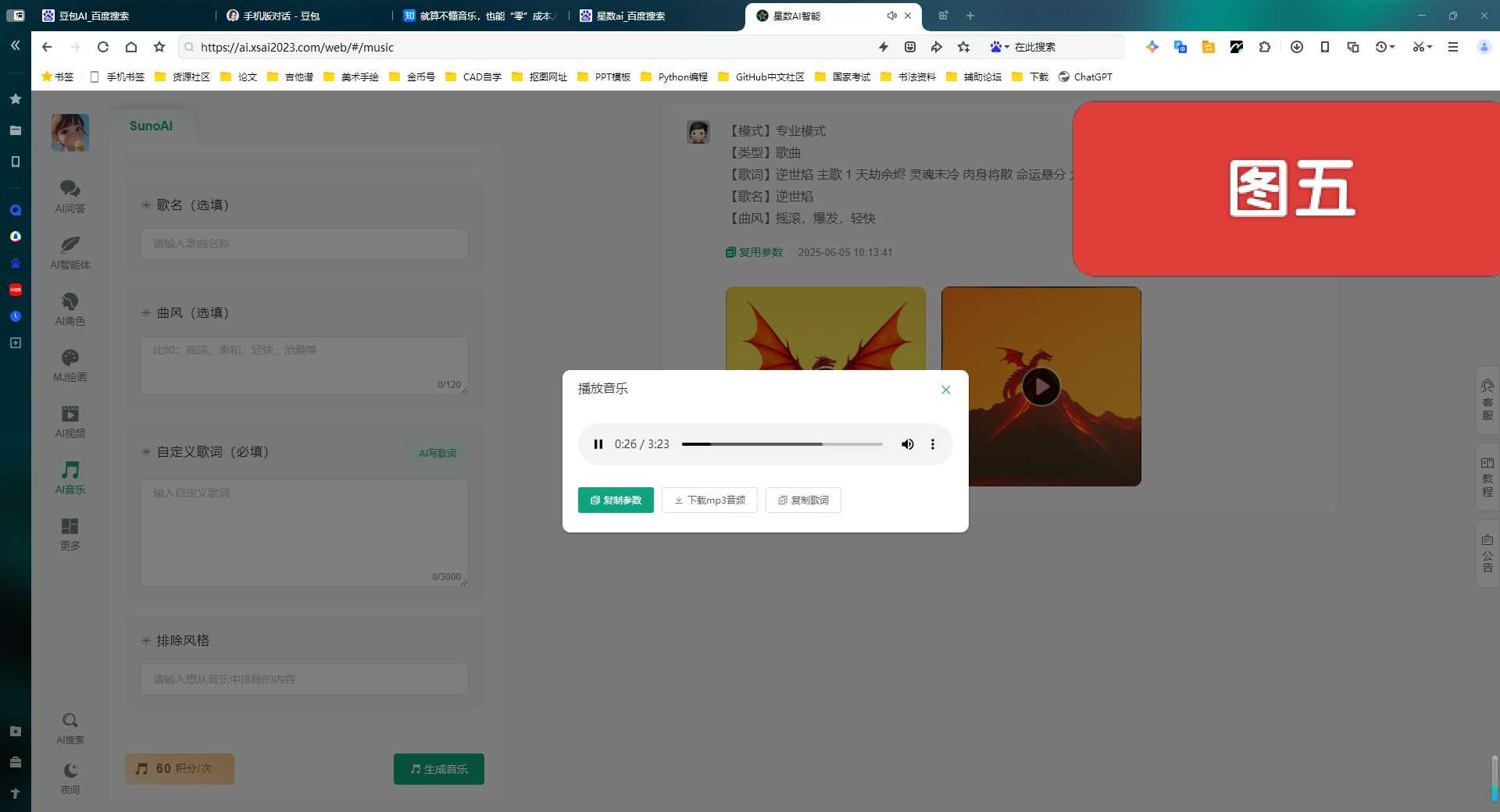
Task: Open a new browser tab
Action: tap(970, 16)
